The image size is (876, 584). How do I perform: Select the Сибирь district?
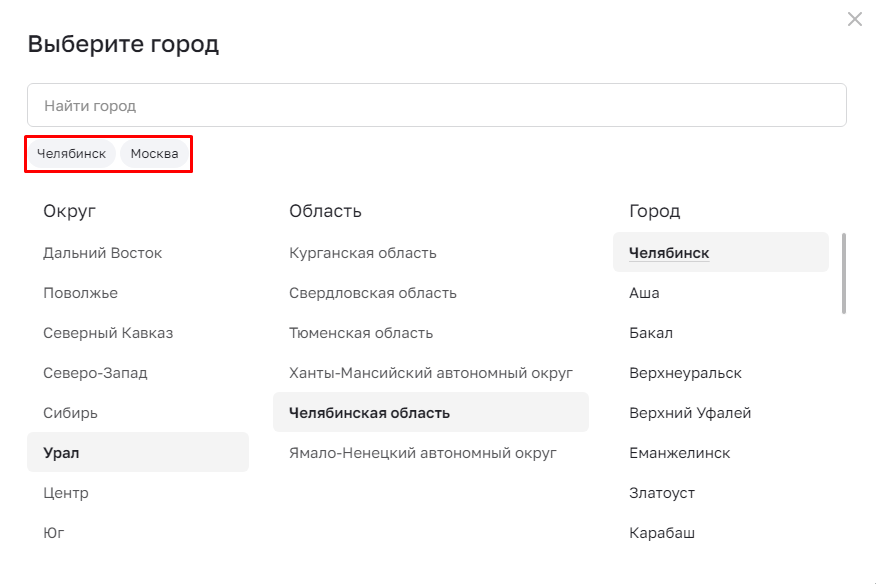coord(70,413)
